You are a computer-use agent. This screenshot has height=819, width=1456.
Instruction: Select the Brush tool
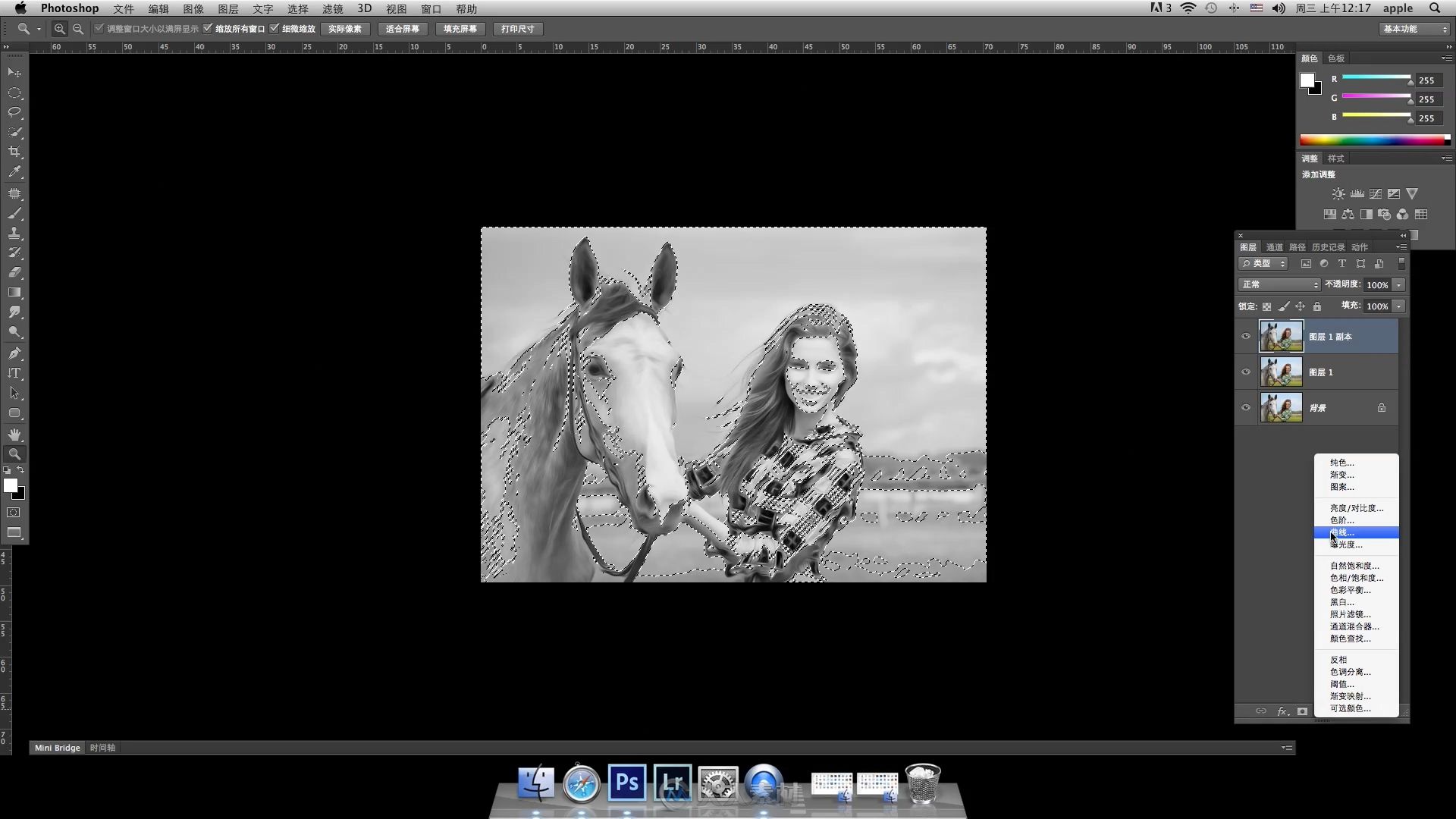(x=14, y=213)
